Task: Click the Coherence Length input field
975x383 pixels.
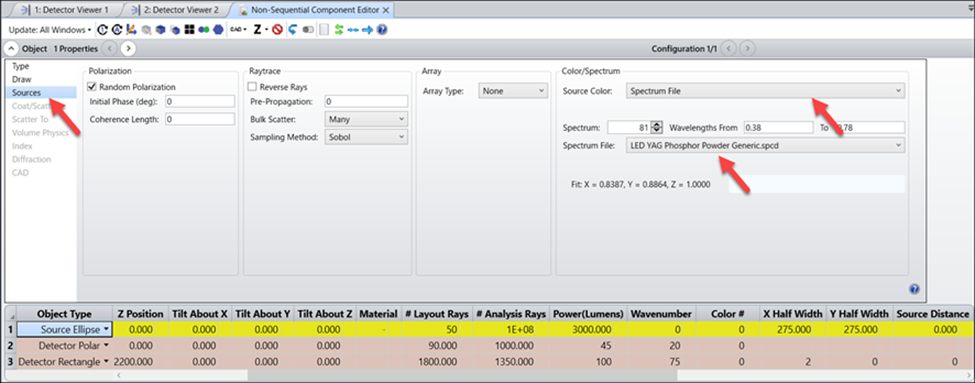Action: coord(200,119)
